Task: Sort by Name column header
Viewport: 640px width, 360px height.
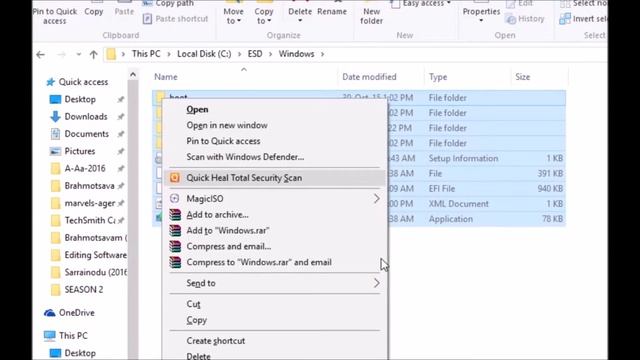Action: click(166, 77)
